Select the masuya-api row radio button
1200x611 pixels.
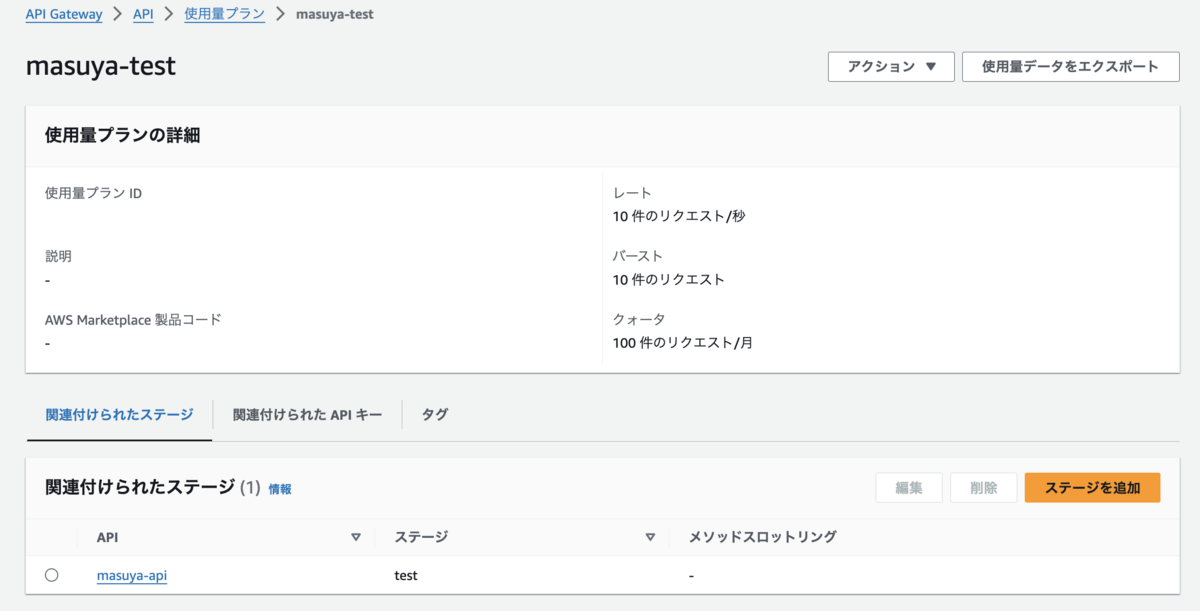click(52, 575)
